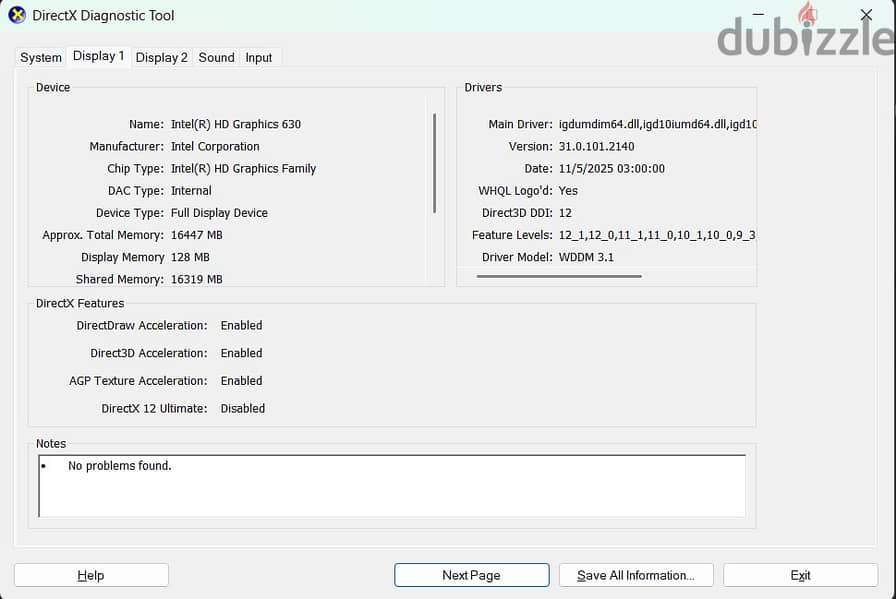Image resolution: width=896 pixels, height=599 pixels.
Task: Click the display memory value 128 MB
Action: (x=190, y=257)
